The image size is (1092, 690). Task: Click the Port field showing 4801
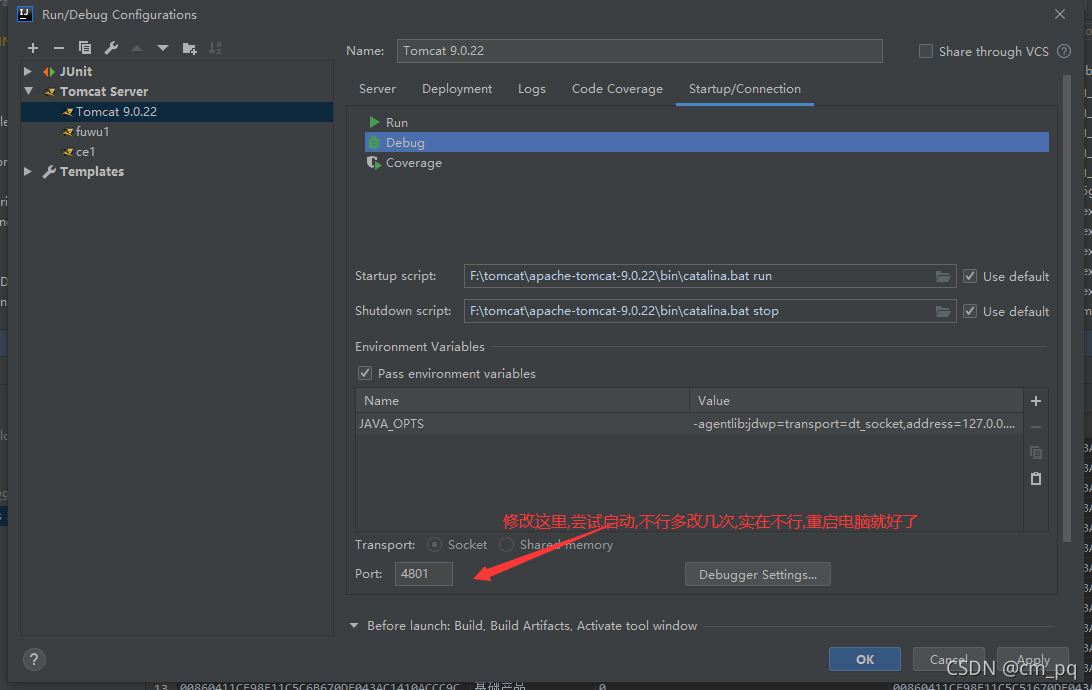coord(423,574)
